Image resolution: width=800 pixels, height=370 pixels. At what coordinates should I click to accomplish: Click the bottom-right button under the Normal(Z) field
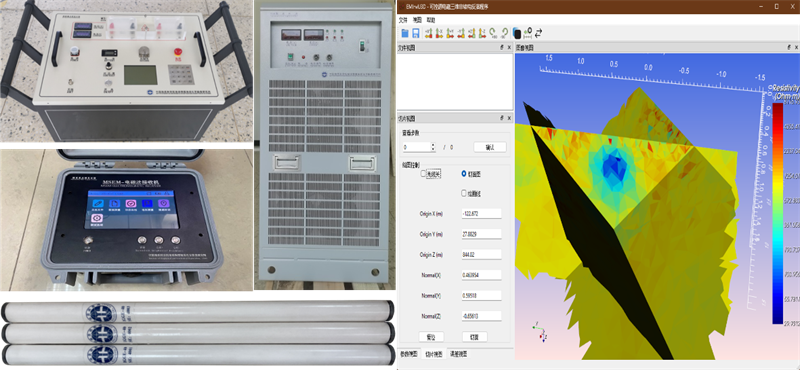(474, 337)
